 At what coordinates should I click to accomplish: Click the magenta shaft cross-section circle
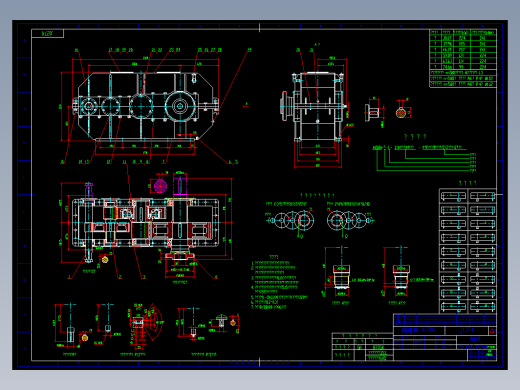click(160, 186)
